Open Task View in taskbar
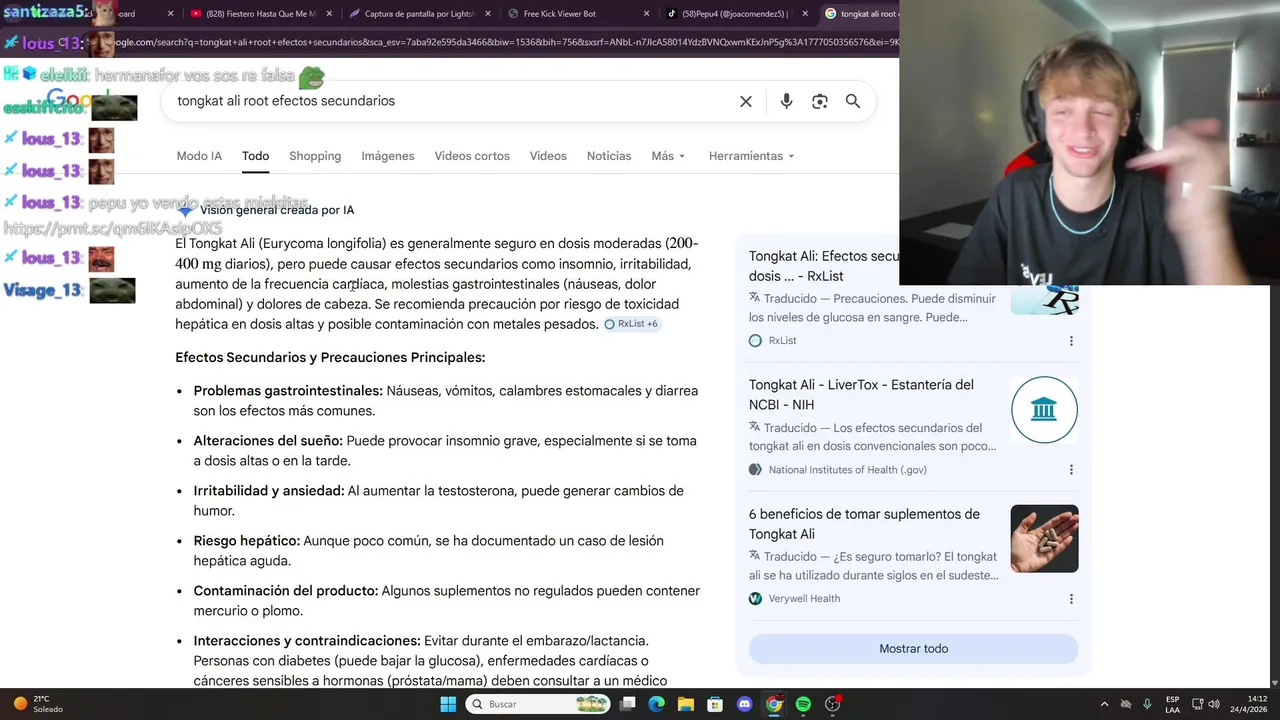The height and width of the screenshot is (720, 1280). (x=627, y=704)
